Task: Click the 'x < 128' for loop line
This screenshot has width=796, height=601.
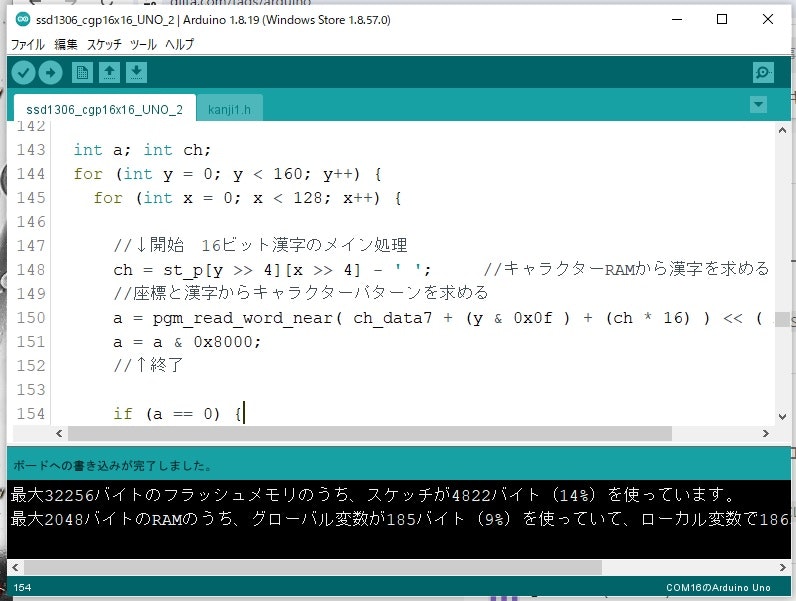Action: tap(247, 198)
